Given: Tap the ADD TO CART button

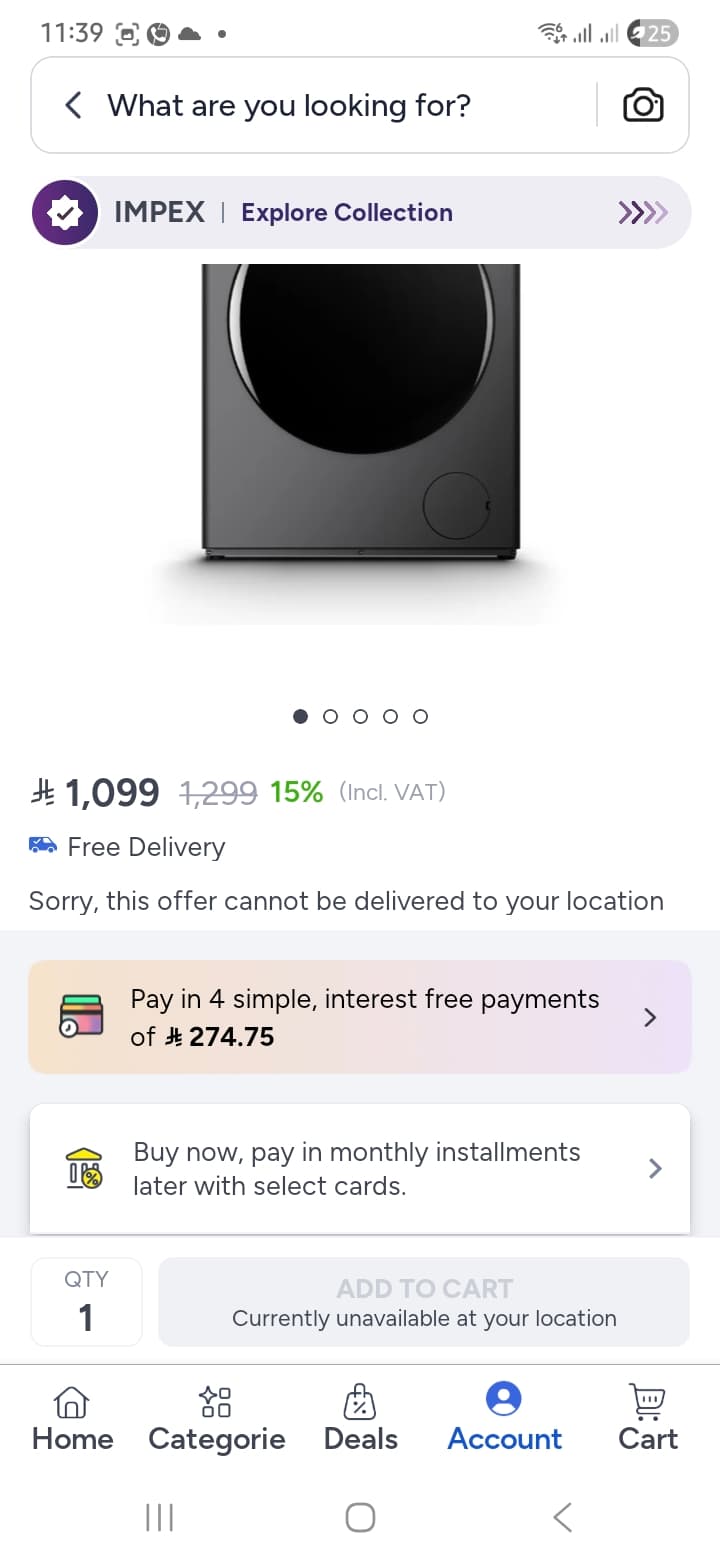Looking at the screenshot, I should [x=424, y=1302].
